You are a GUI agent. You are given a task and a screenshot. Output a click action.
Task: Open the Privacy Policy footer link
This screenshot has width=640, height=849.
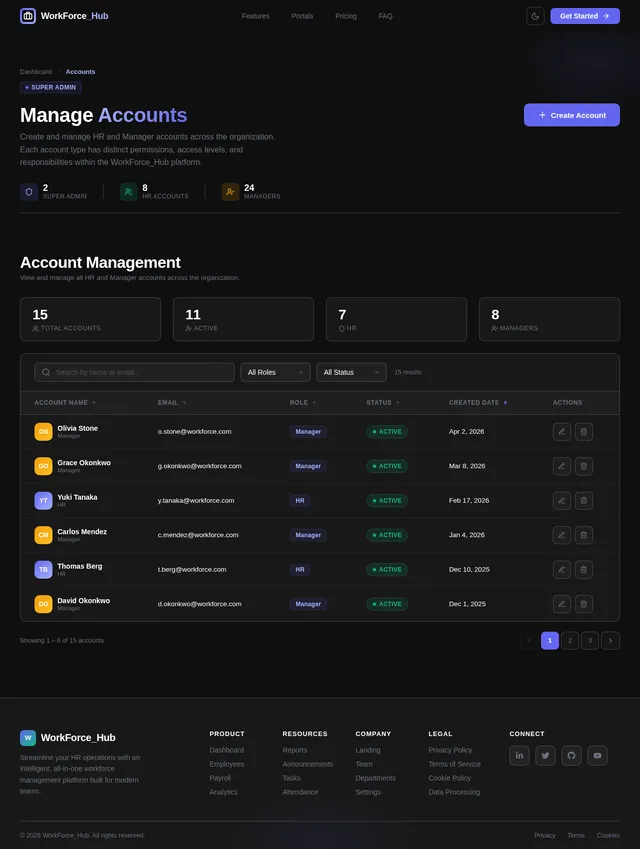(450, 750)
